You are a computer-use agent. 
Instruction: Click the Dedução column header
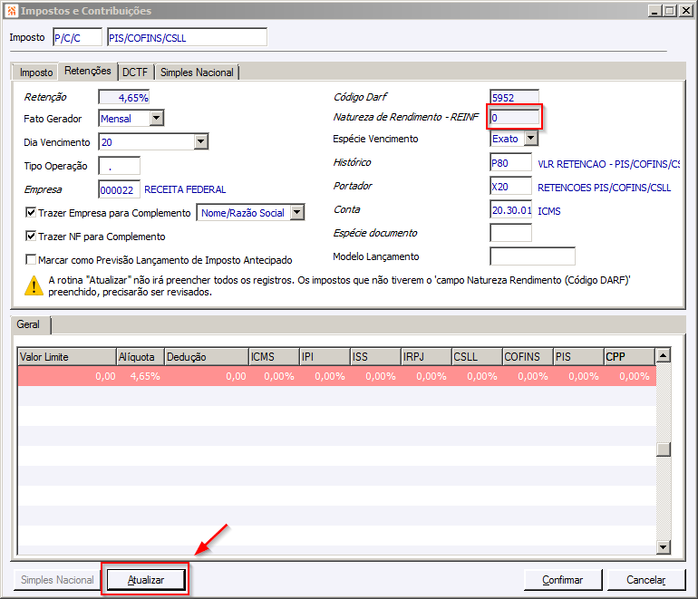[x=207, y=357]
